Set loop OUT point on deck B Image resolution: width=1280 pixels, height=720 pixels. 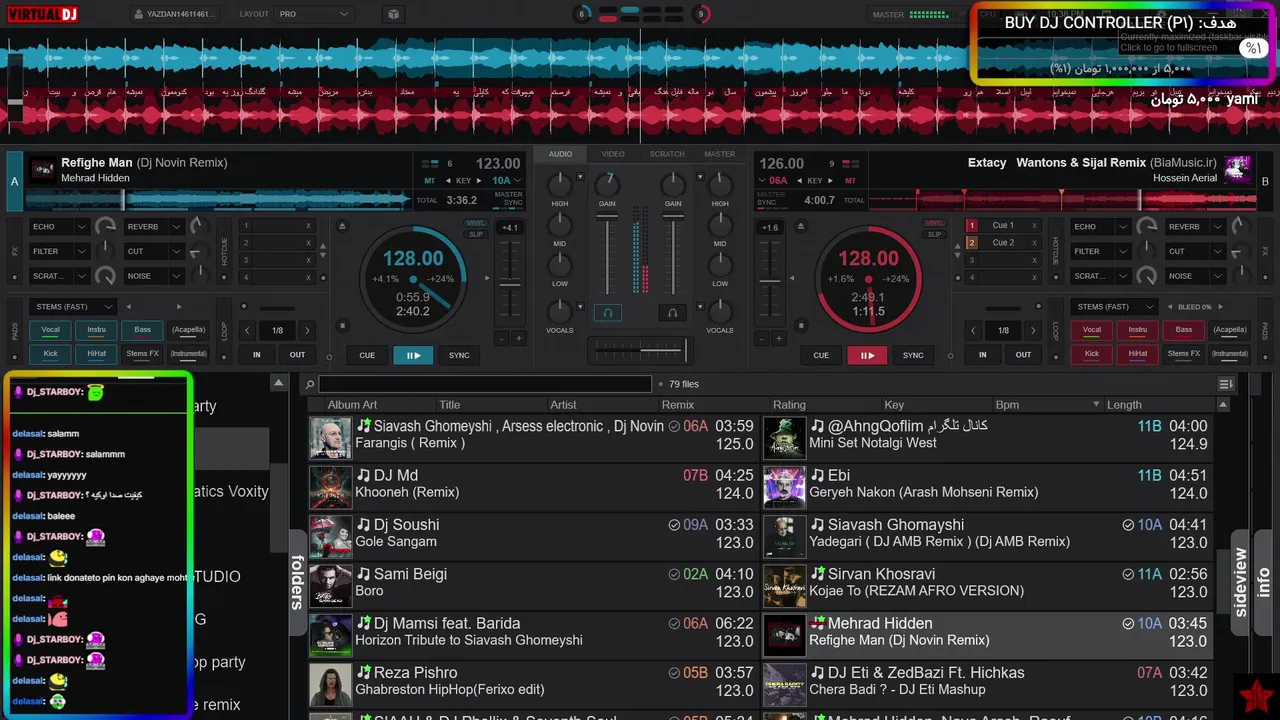[1023, 355]
